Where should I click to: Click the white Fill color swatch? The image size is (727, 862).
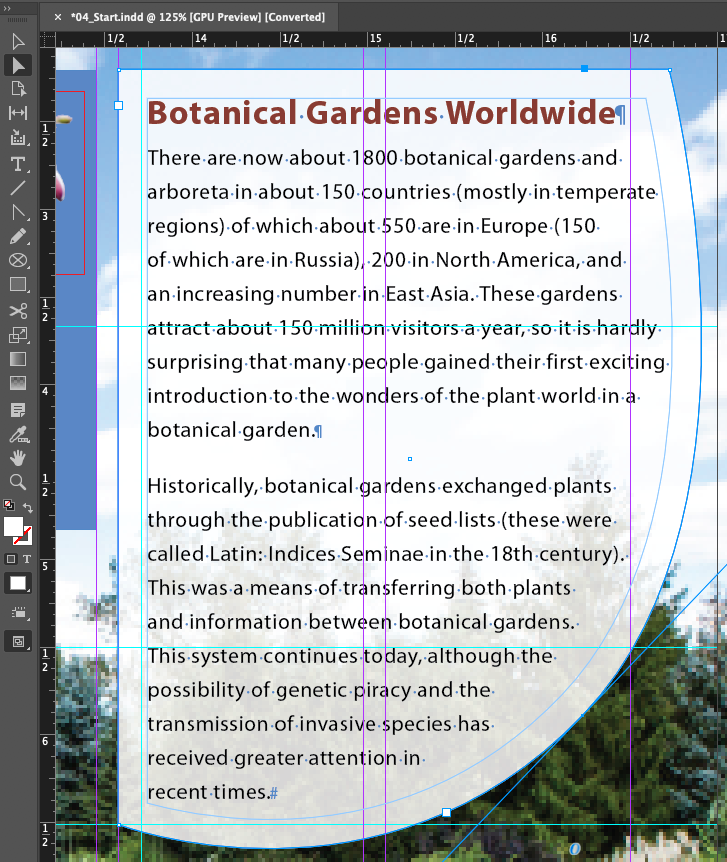pos(13,527)
